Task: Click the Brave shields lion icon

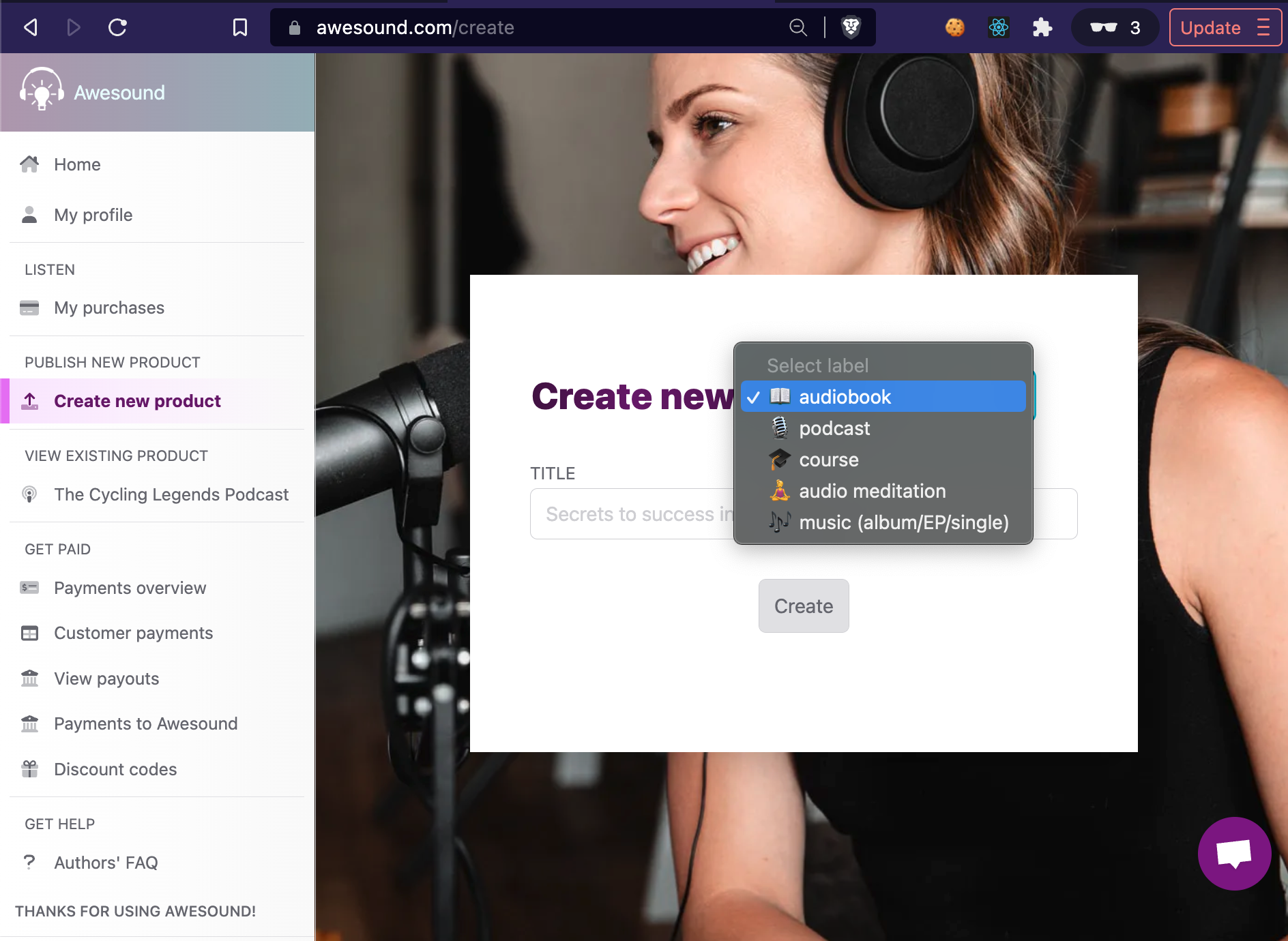Action: point(851,27)
